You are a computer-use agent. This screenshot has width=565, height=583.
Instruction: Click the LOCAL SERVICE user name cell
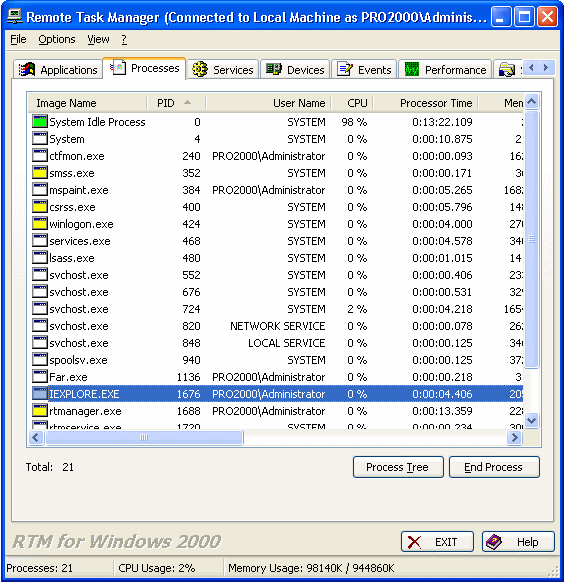tap(287, 343)
